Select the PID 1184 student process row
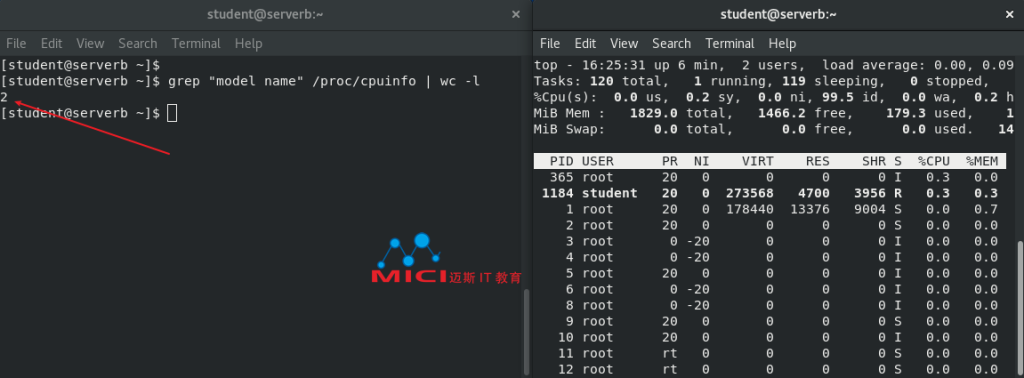This screenshot has width=1024, height=378. coord(770,193)
